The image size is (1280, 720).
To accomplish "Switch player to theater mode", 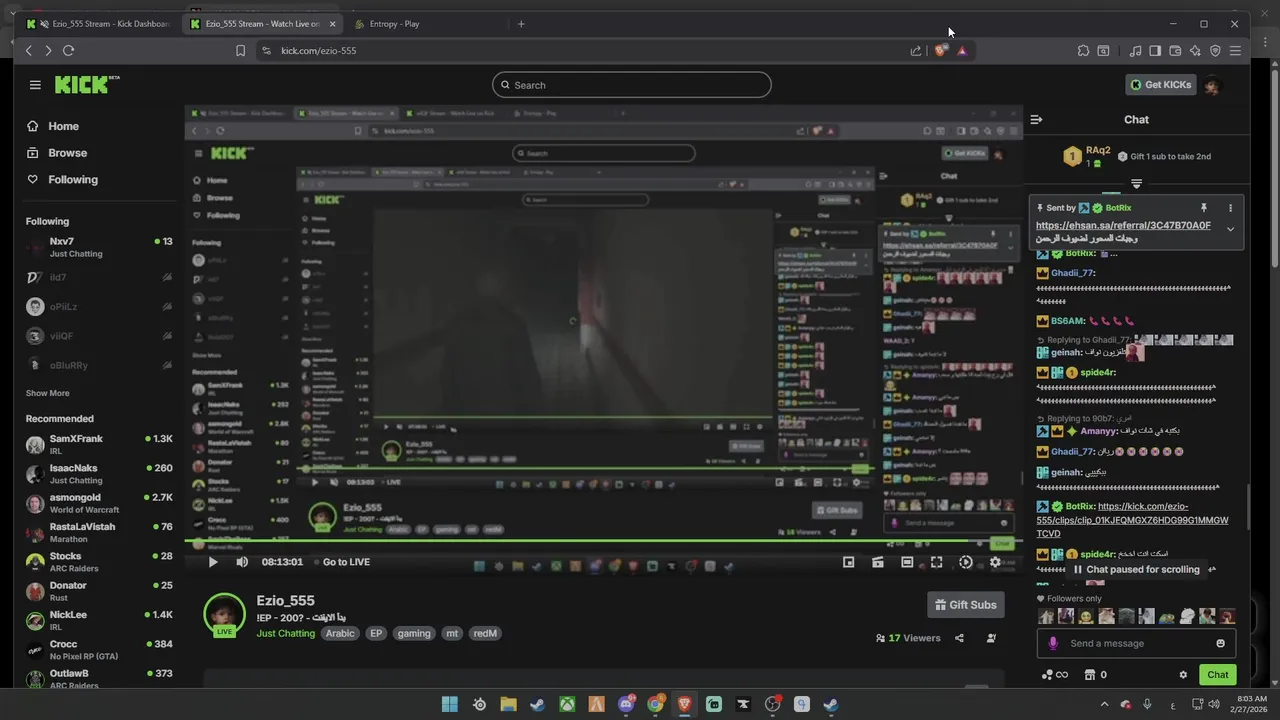I will point(907,562).
